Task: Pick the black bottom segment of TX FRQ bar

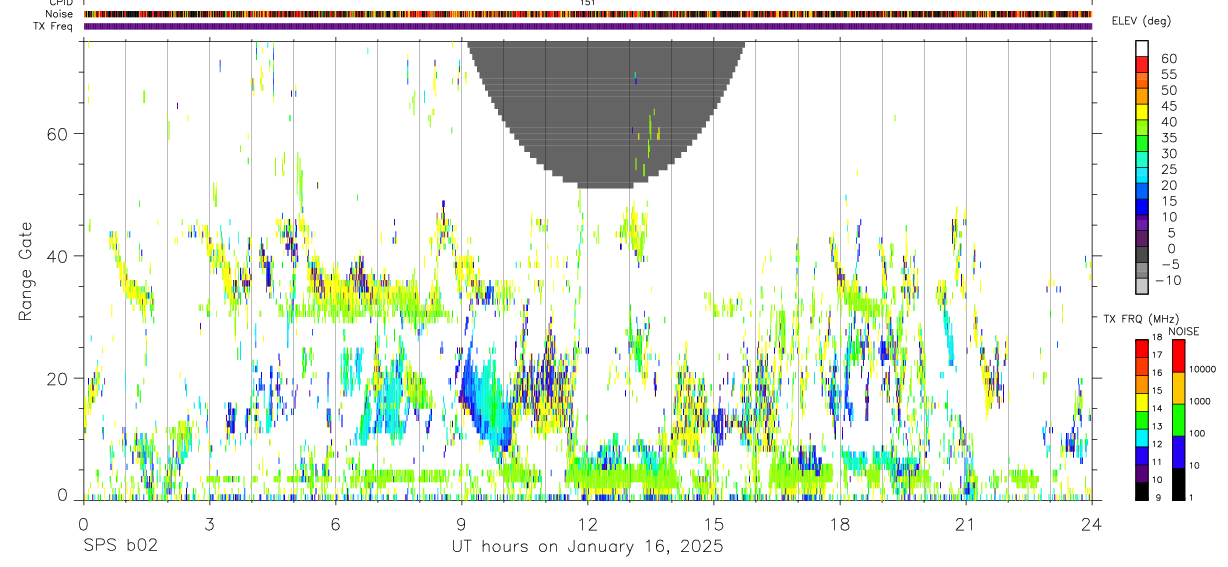Action: coord(1142,490)
